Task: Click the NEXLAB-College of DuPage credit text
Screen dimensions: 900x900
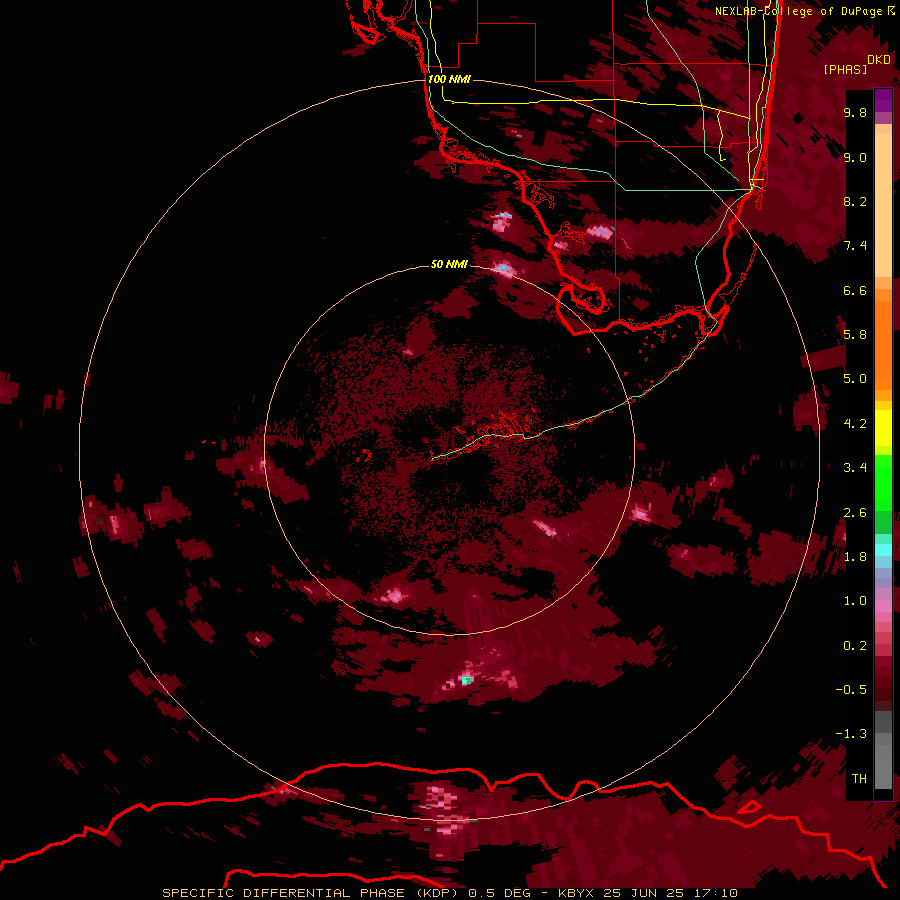Action: (798, 11)
